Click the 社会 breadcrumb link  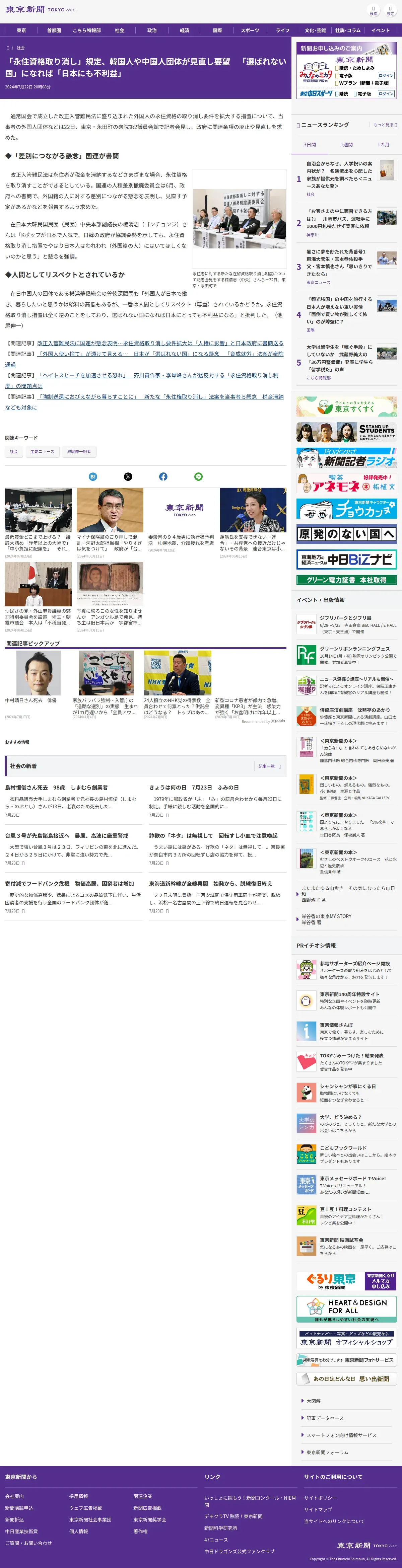point(21,48)
